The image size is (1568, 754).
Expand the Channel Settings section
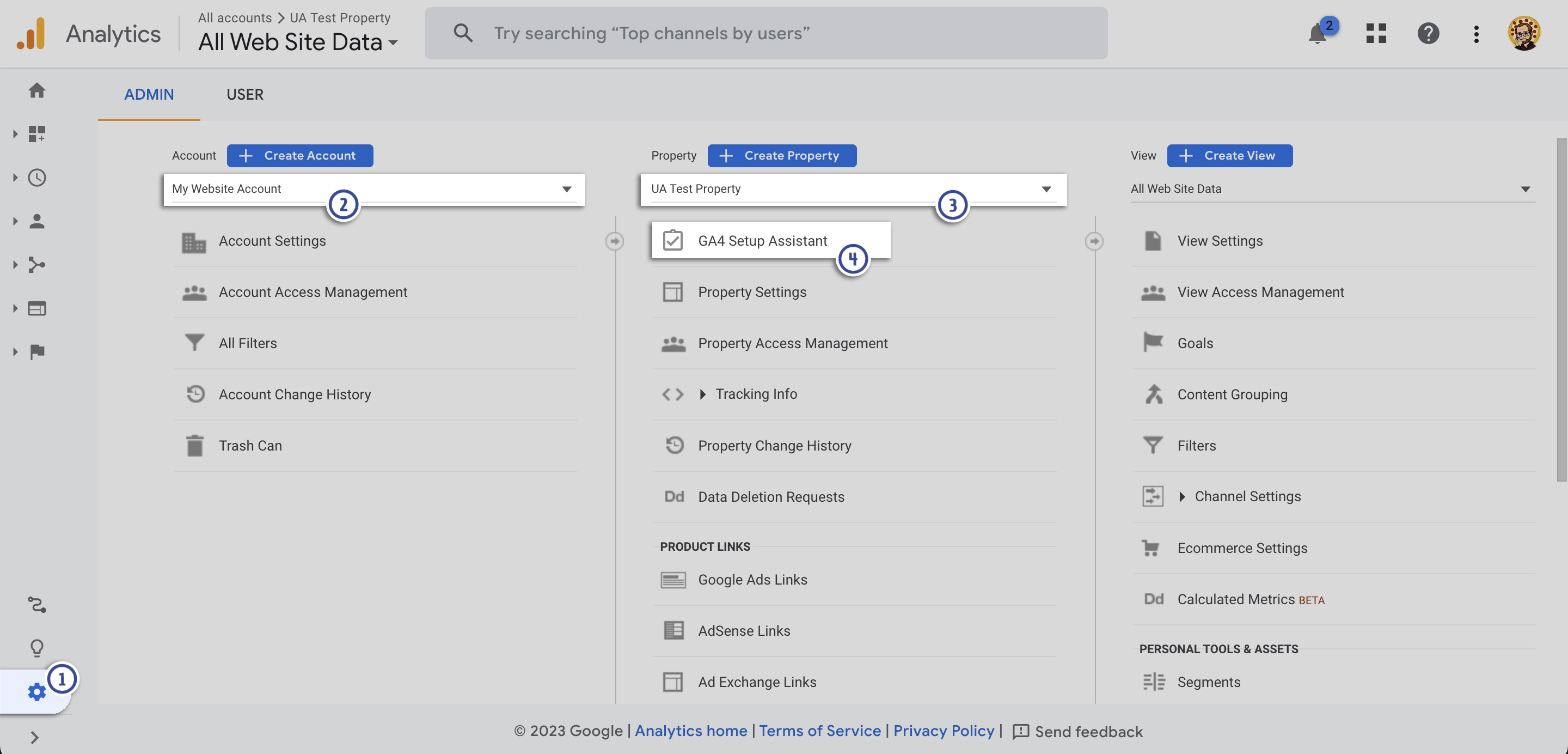coord(1182,496)
